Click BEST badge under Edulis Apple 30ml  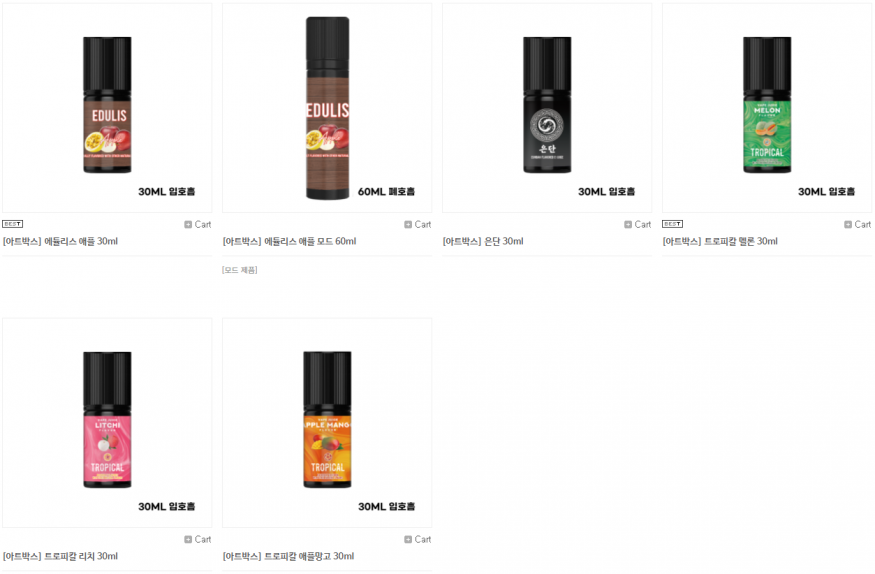pyautogui.click(x=12, y=224)
